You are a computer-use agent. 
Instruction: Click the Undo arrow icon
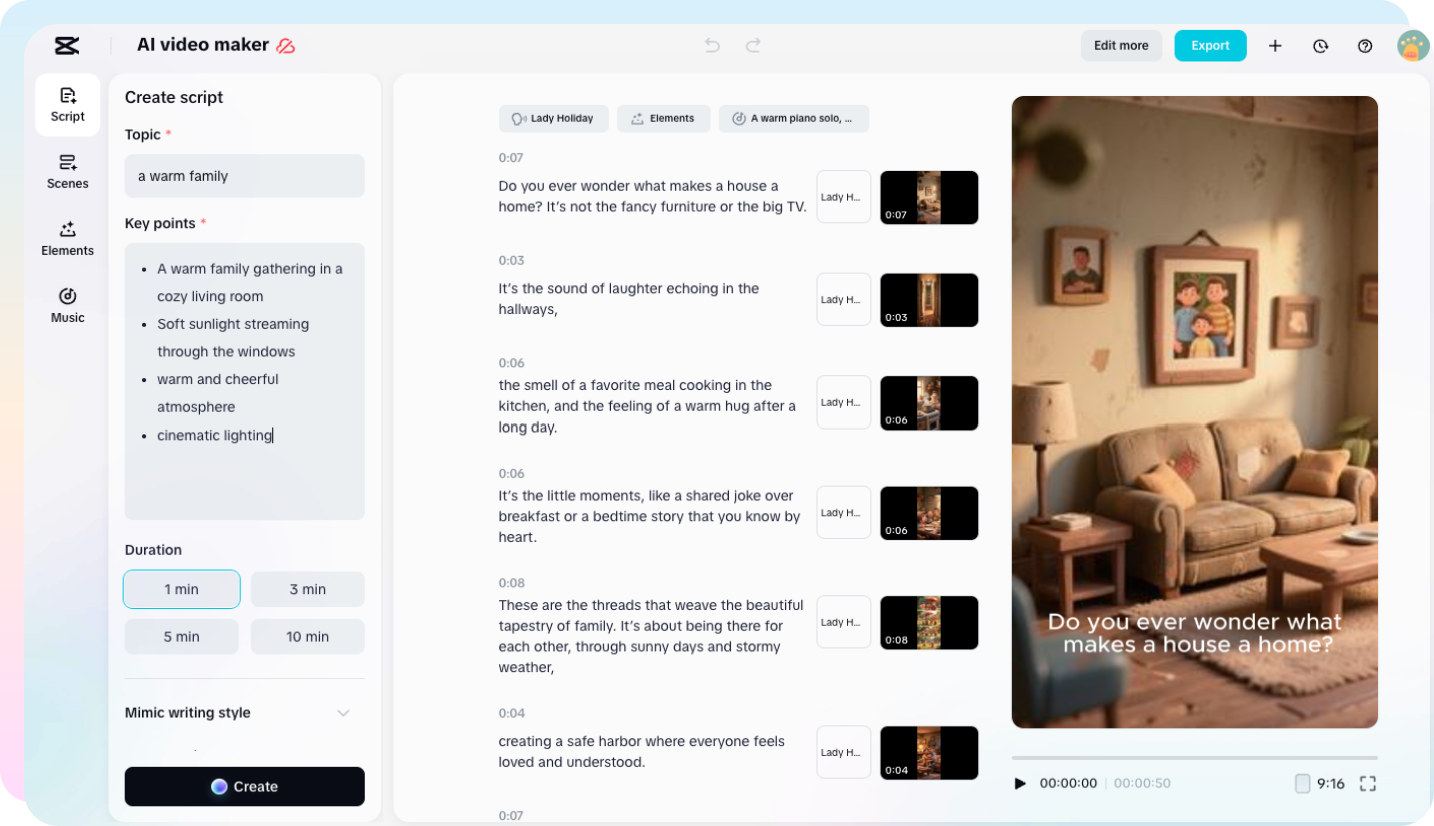(711, 45)
